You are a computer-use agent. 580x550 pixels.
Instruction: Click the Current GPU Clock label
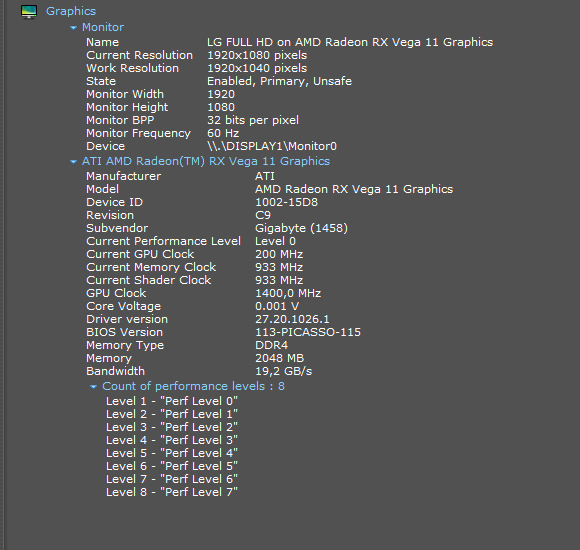click(x=140, y=254)
